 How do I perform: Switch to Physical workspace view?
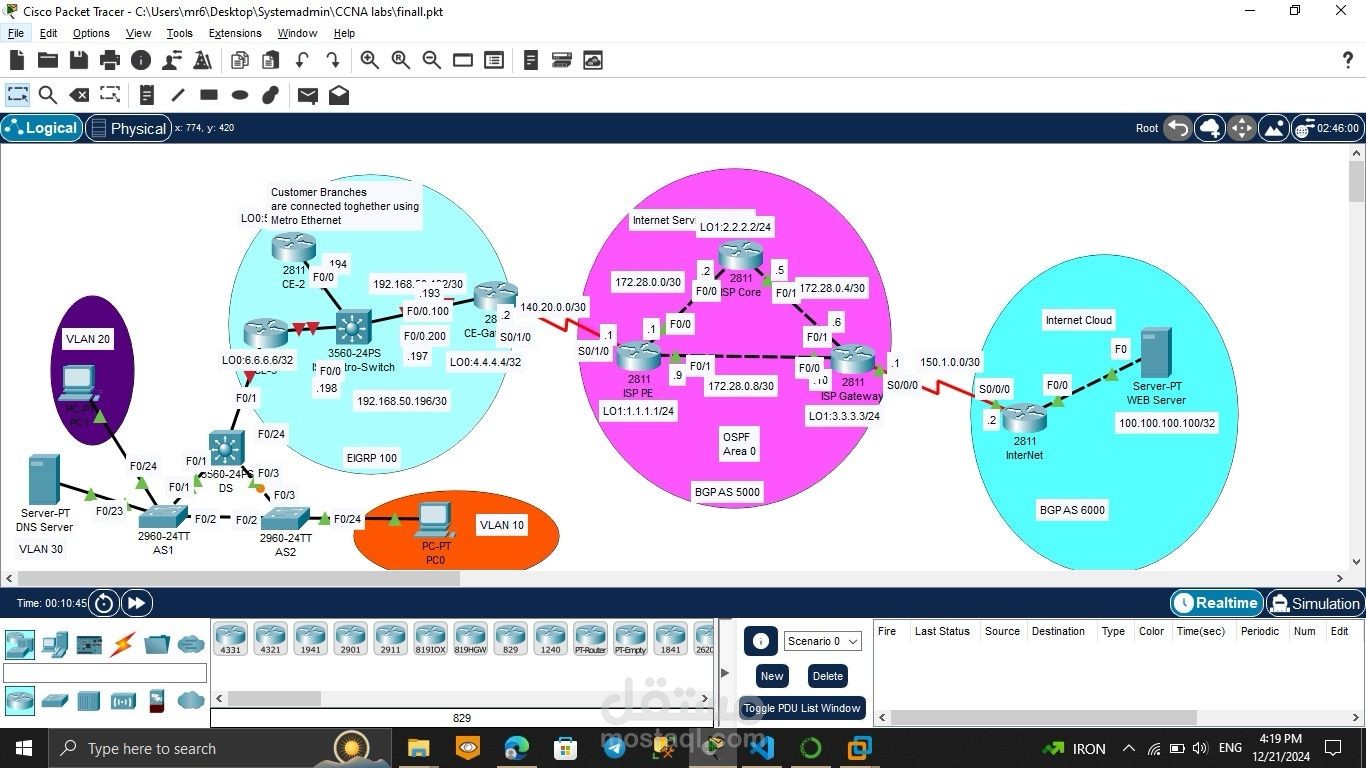(x=127, y=128)
